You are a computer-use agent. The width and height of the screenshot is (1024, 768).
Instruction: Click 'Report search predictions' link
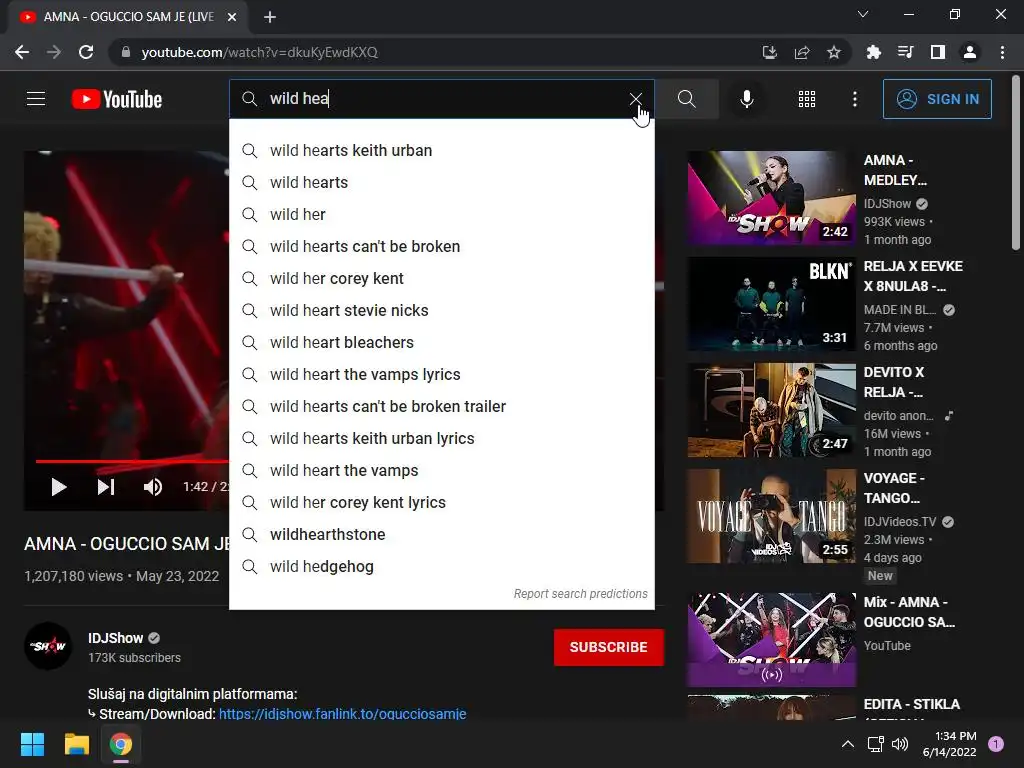pos(581,594)
